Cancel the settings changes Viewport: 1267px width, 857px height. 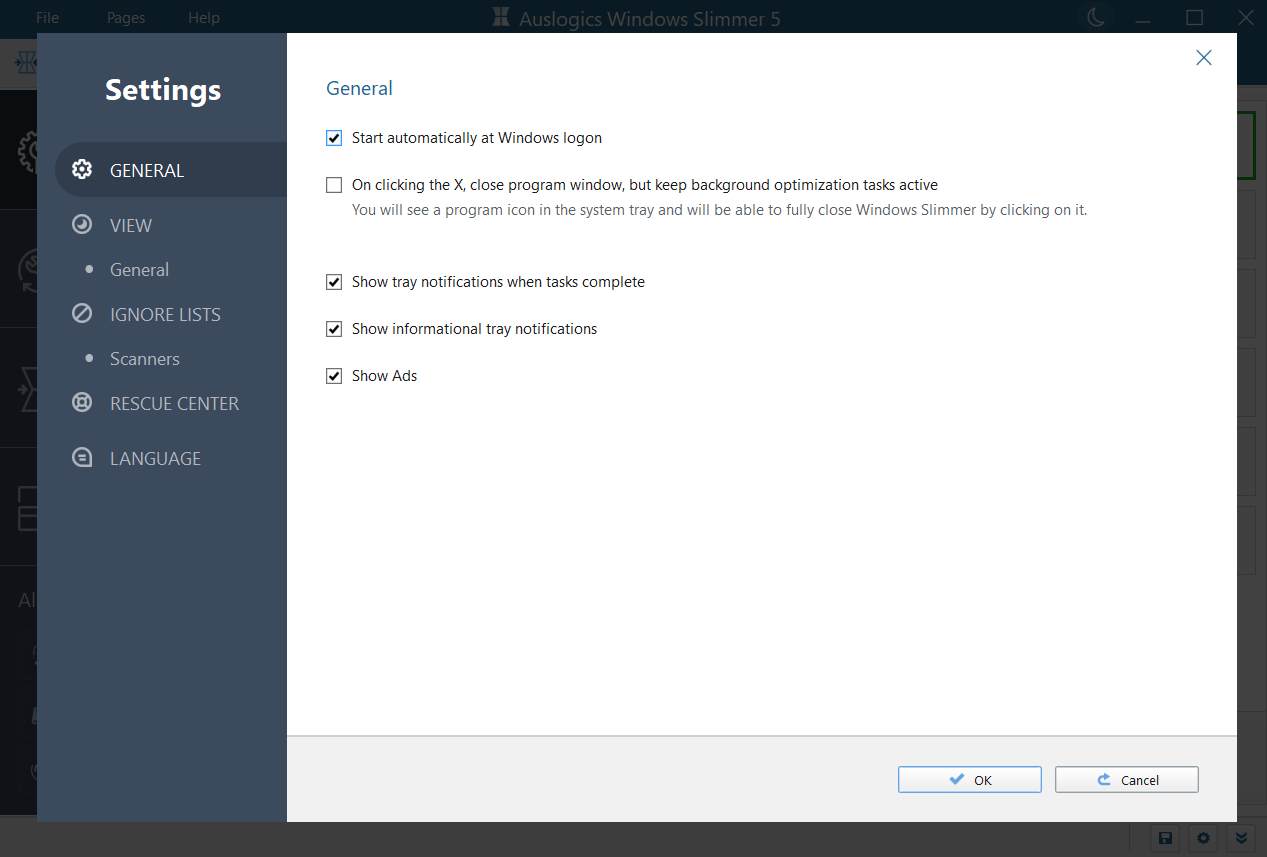click(1126, 779)
